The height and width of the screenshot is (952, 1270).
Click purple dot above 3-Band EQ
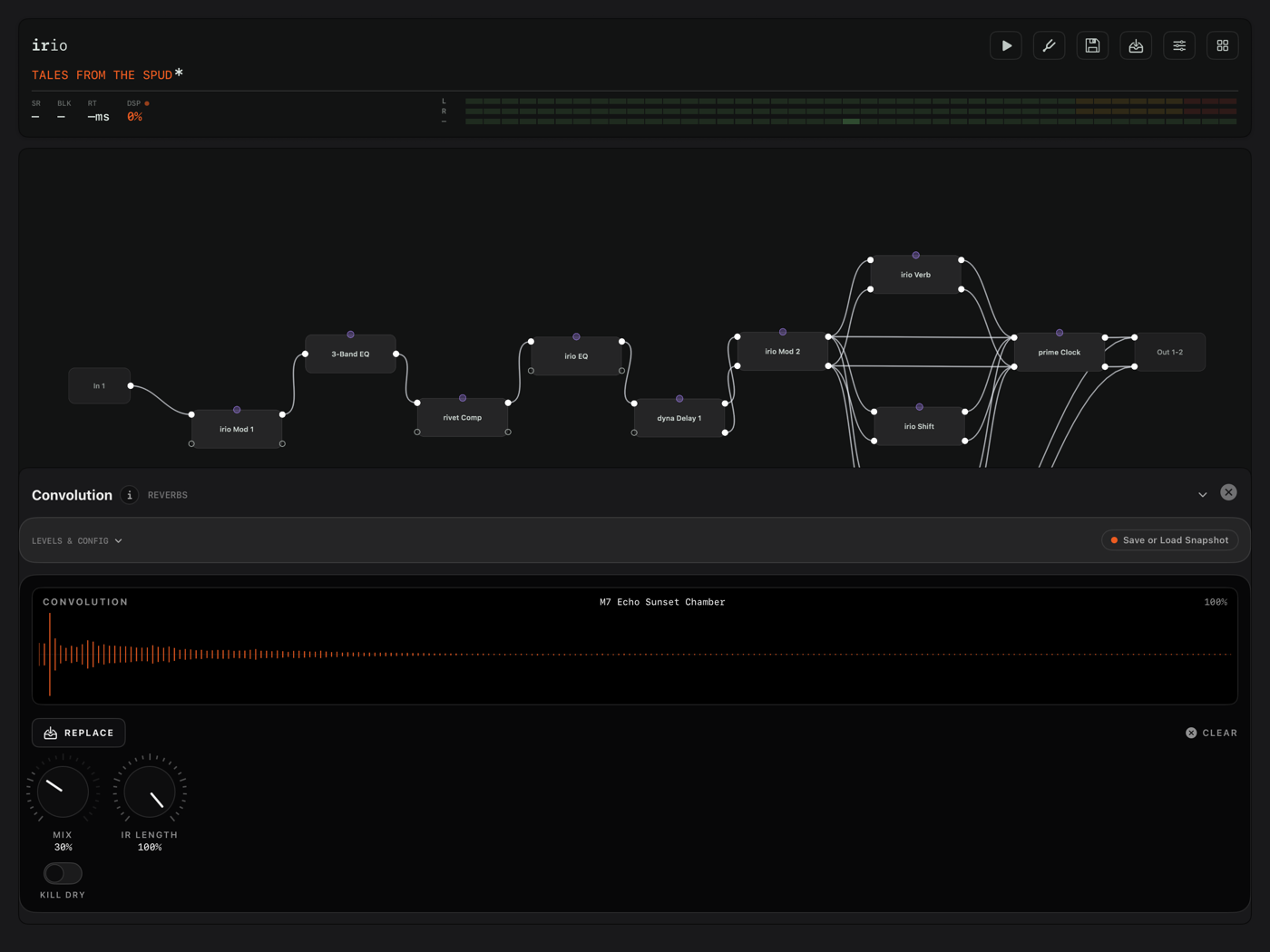pos(350,335)
